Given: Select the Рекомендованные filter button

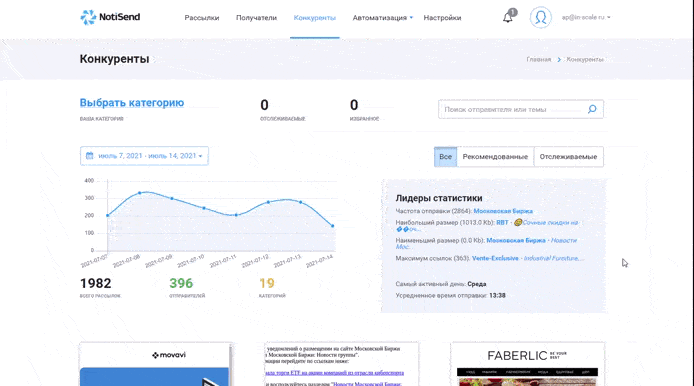Looking at the screenshot, I should point(495,157).
